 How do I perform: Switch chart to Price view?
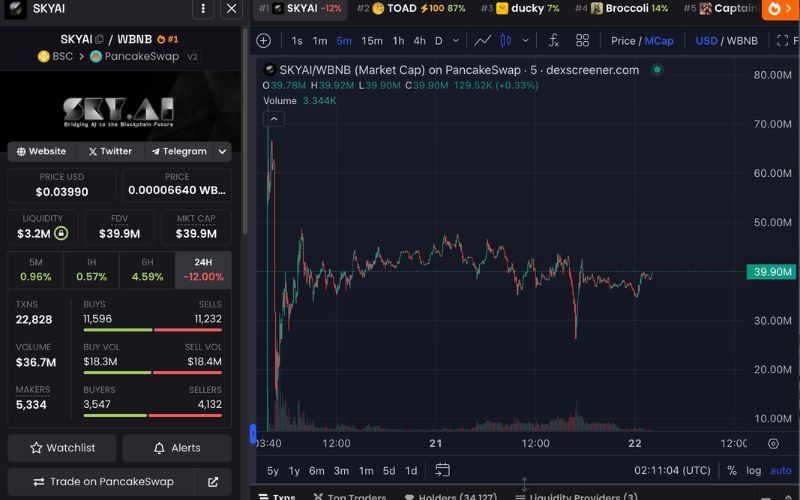click(x=623, y=41)
